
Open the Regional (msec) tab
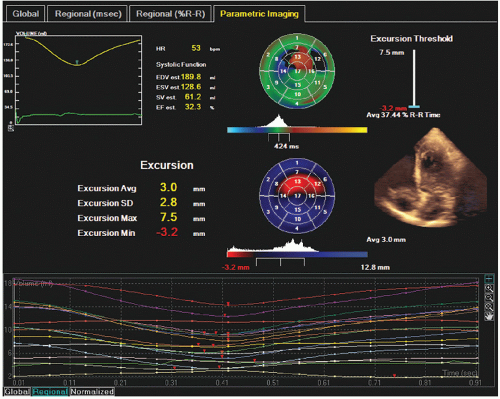pyautogui.click(x=88, y=14)
